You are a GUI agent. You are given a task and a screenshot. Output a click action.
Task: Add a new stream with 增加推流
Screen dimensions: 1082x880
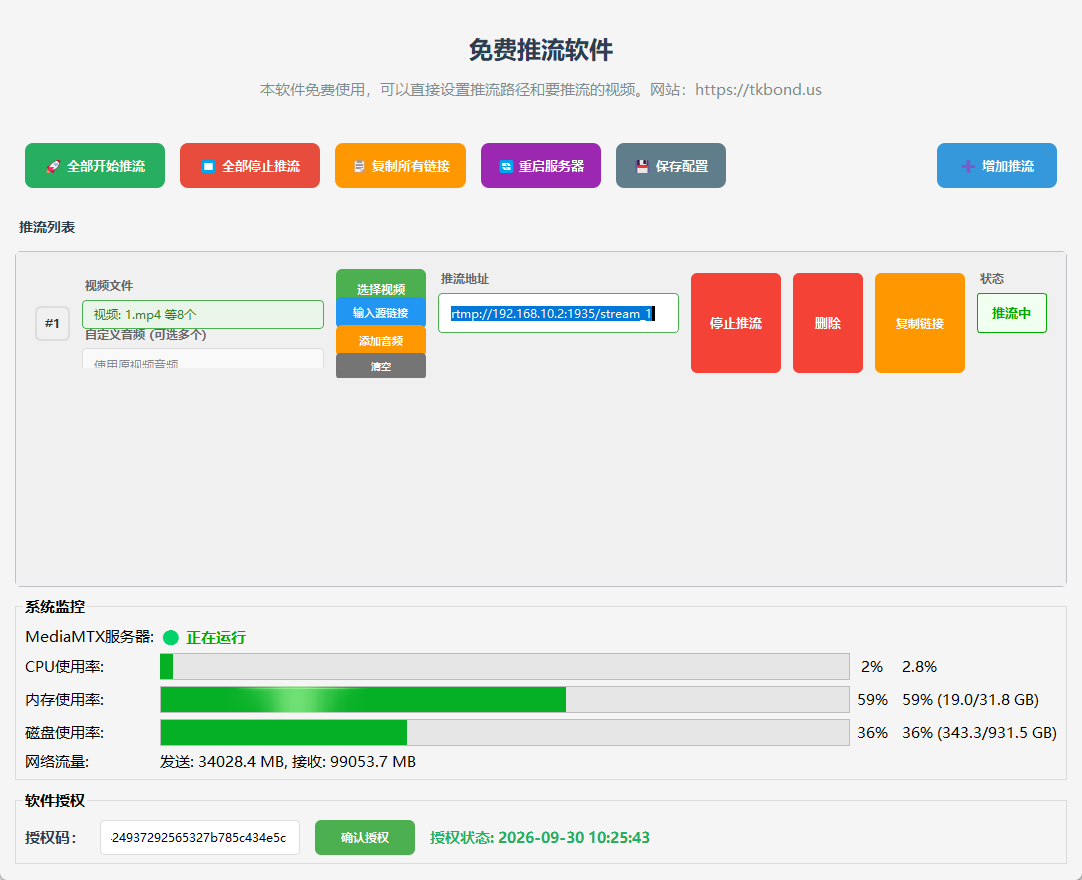coord(996,166)
